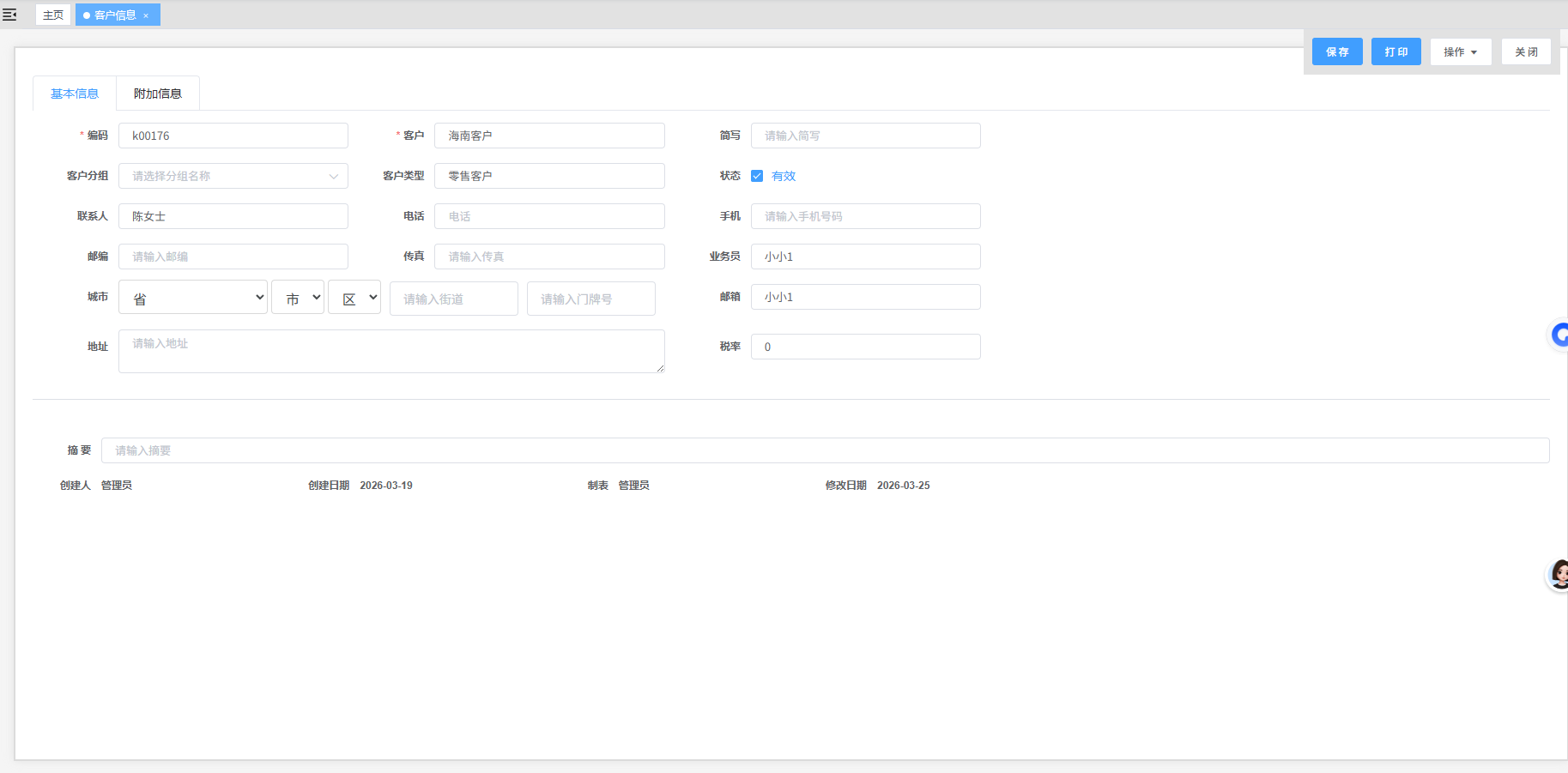Expand the 操作 actions dropdown button
Image resolution: width=1568 pixels, height=773 pixels.
[1460, 52]
